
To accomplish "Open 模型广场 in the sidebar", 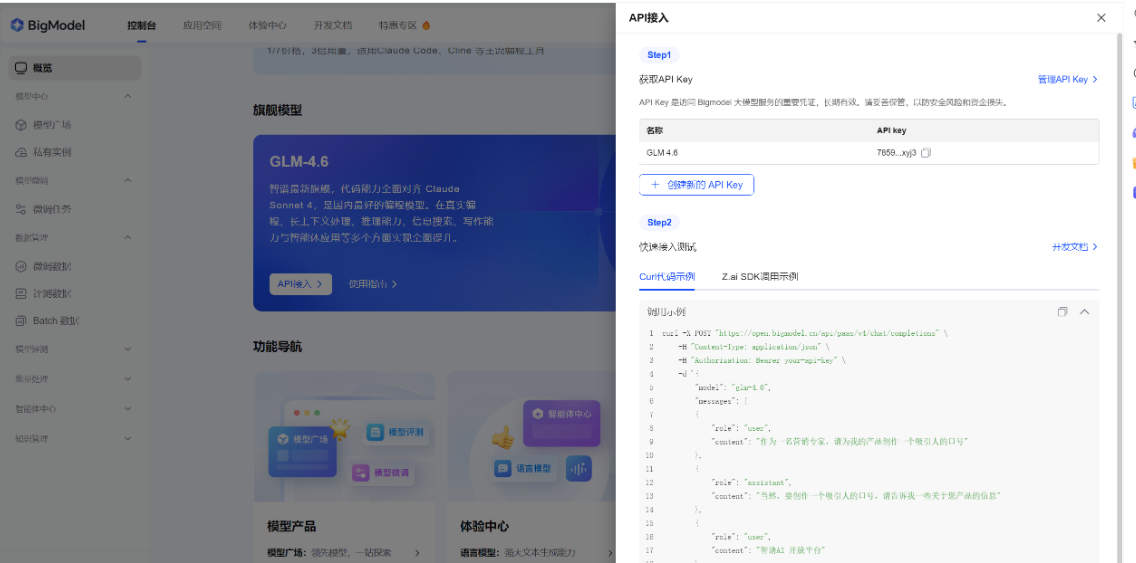I will (51, 125).
